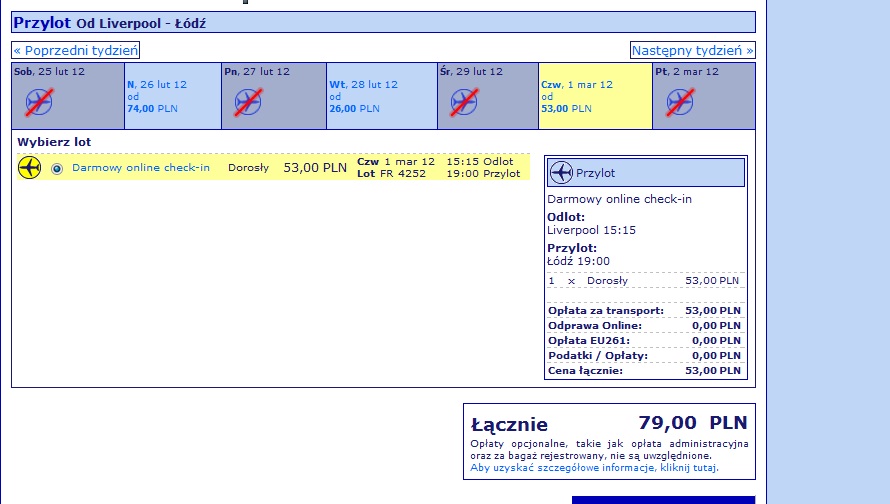Click crossed-out plane icon for Śr, 29 lut 12
Image resolution: width=890 pixels, height=504 pixels.
[464, 102]
